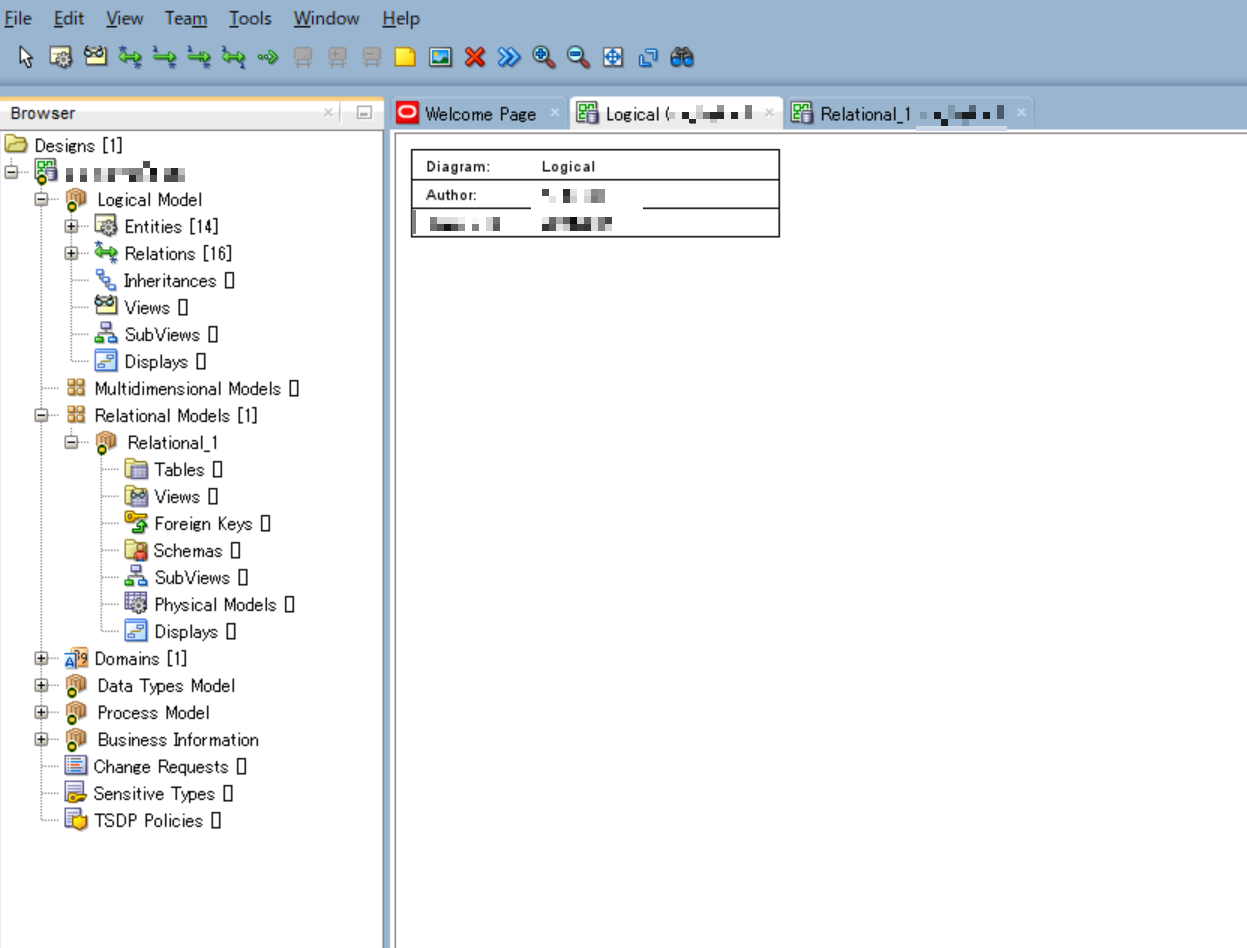
Task: Select Tables under Relational_1
Action: tap(173, 469)
